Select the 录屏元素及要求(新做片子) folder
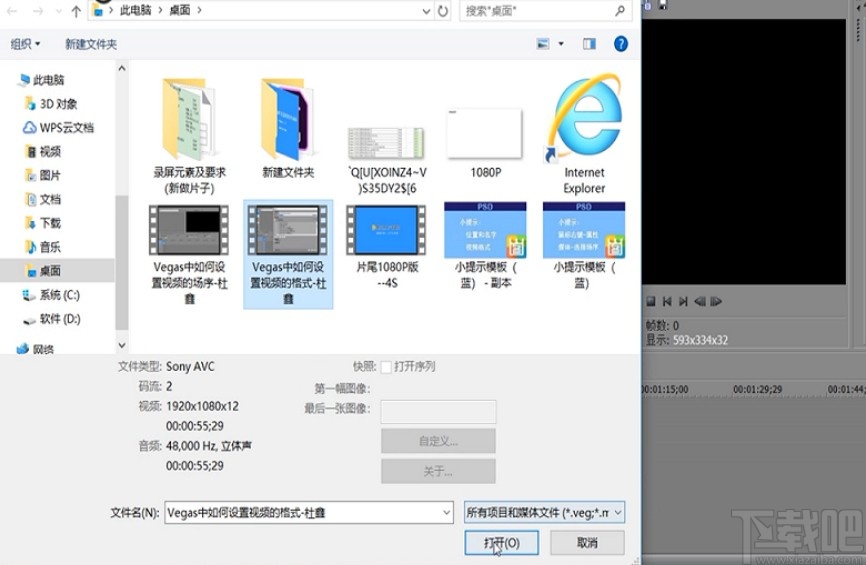Viewport: 866px width, 565px height. pyautogui.click(x=189, y=136)
